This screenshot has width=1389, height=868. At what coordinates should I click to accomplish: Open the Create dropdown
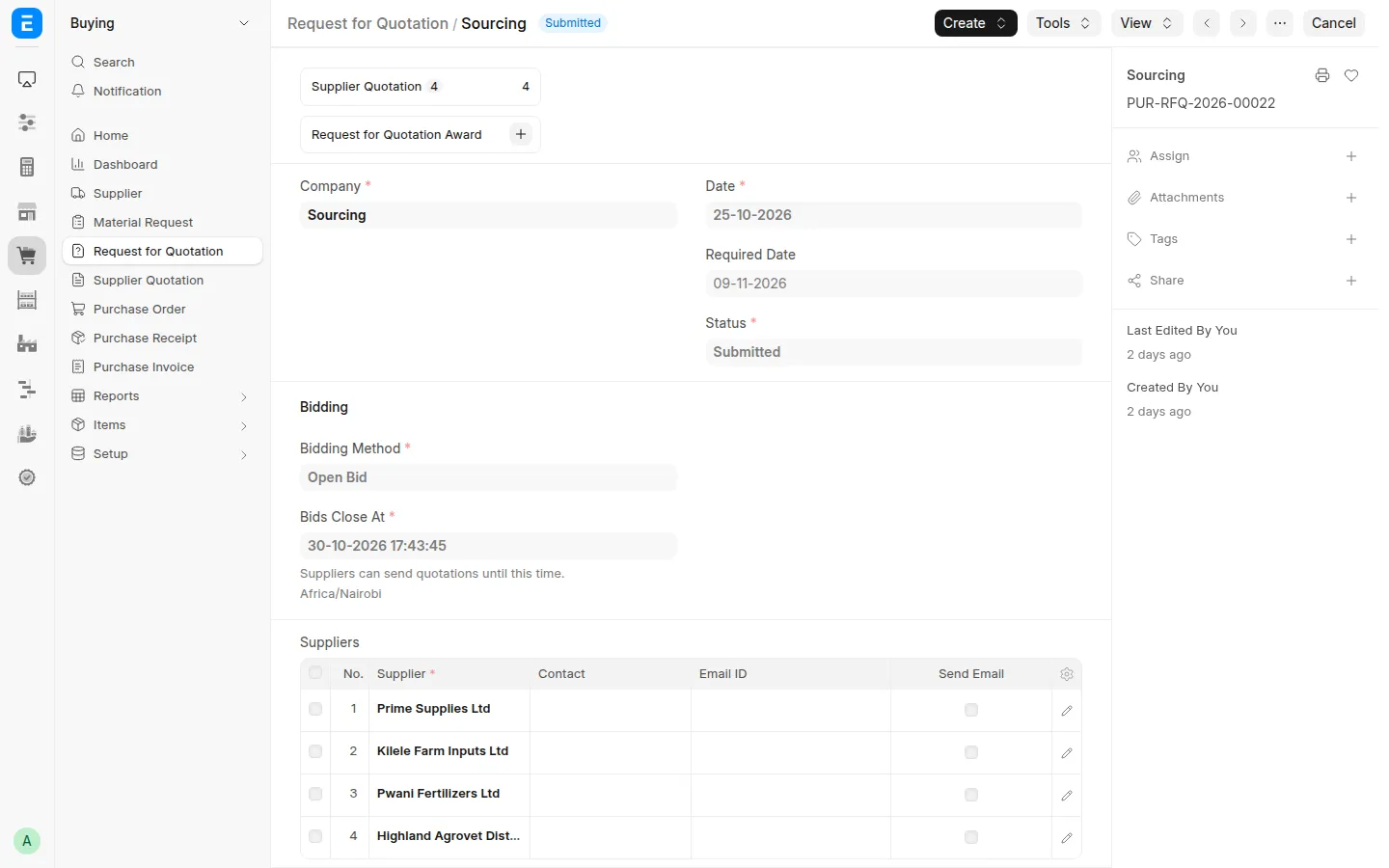pyautogui.click(x=975, y=23)
